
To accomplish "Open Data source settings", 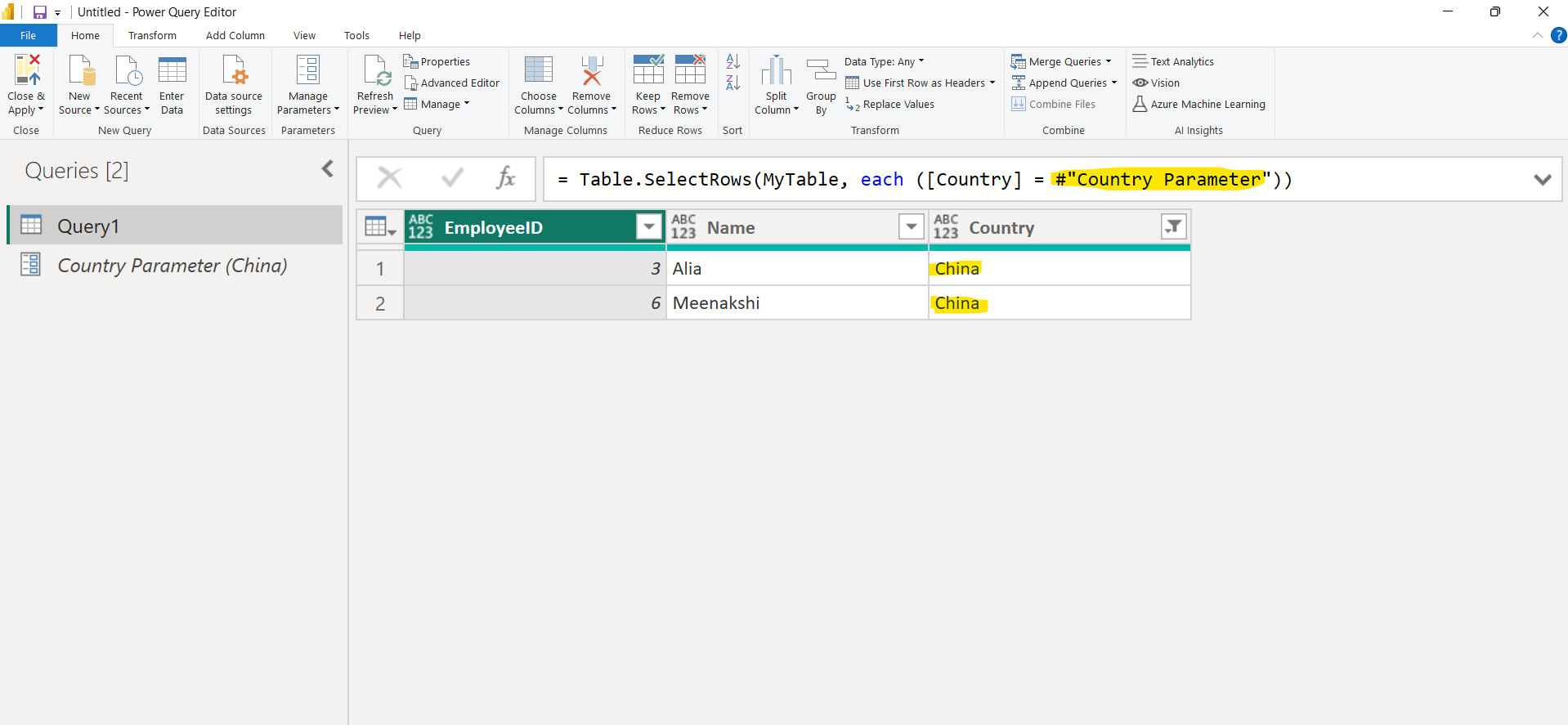I will click(234, 71).
